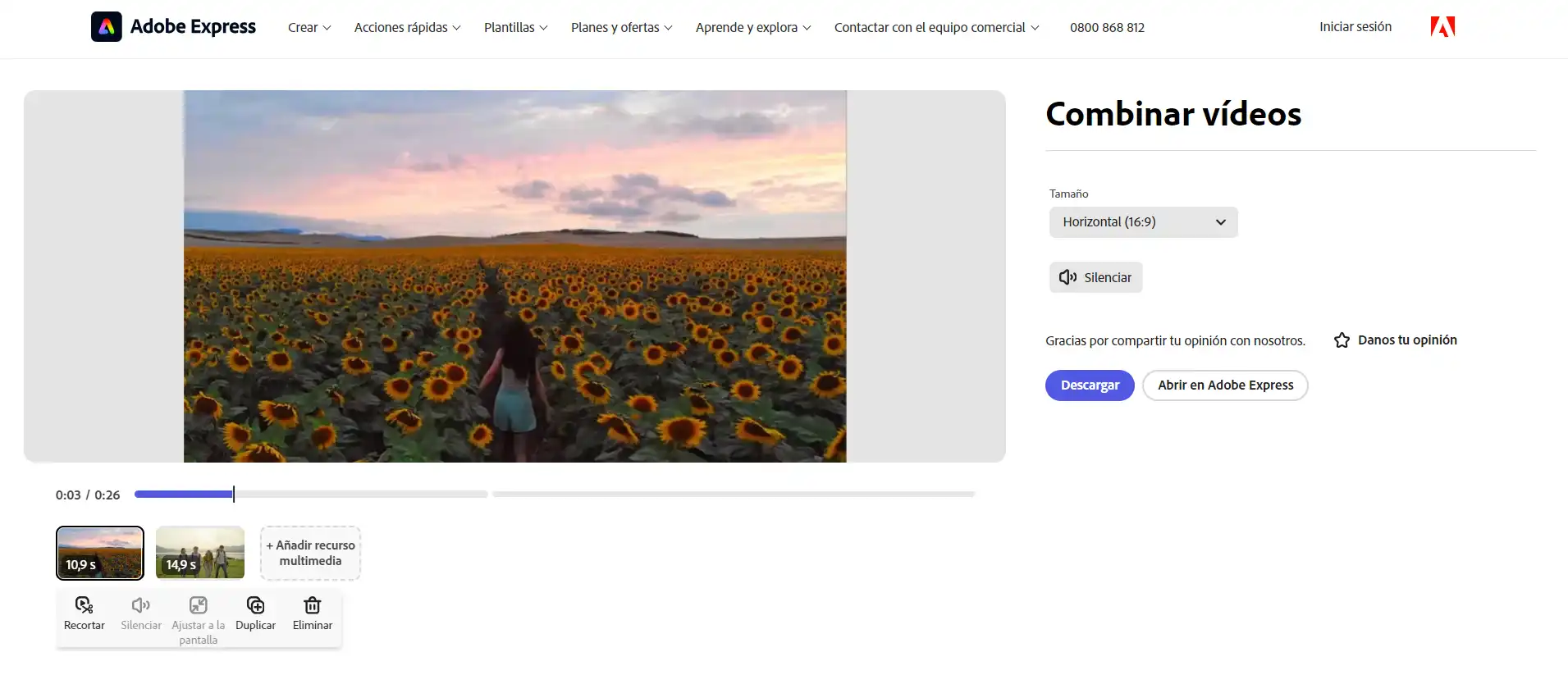The height and width of the screenshot is (675, 1568).
Task: Open Contactar con el equipo comercial menu
Action: [x=937, y=28]
